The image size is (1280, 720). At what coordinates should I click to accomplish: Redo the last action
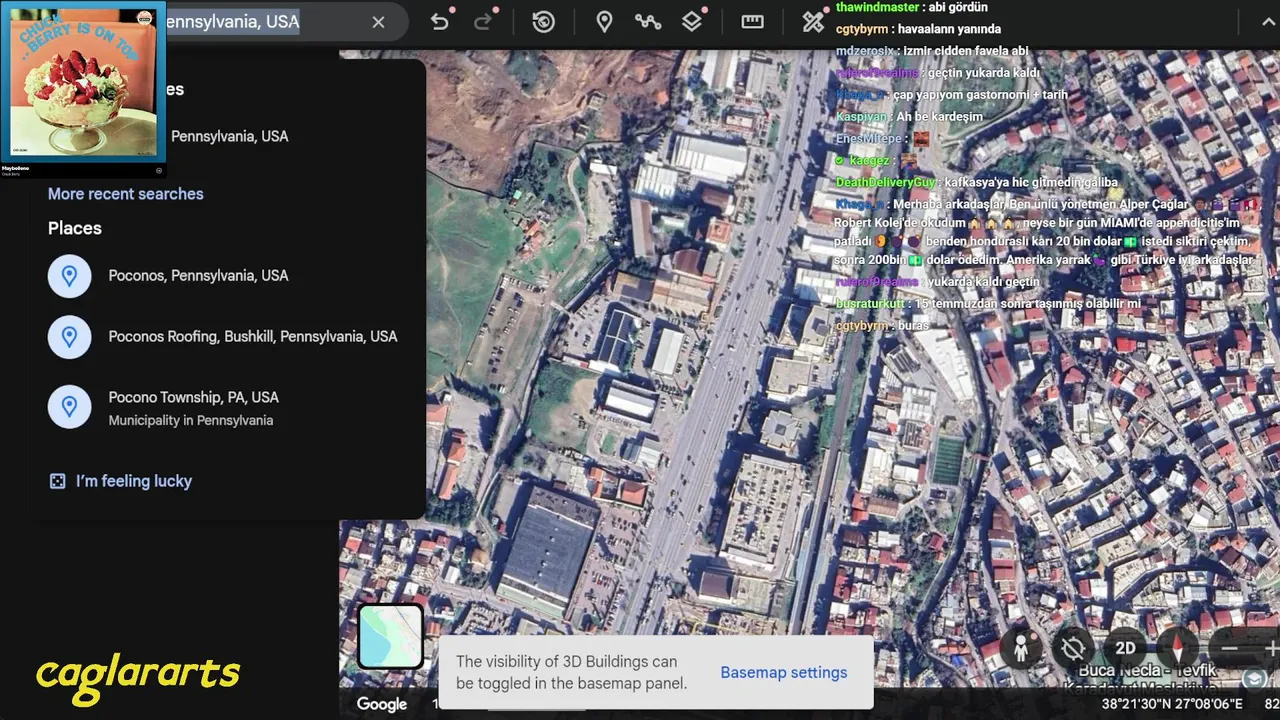(x=484, y=22)
